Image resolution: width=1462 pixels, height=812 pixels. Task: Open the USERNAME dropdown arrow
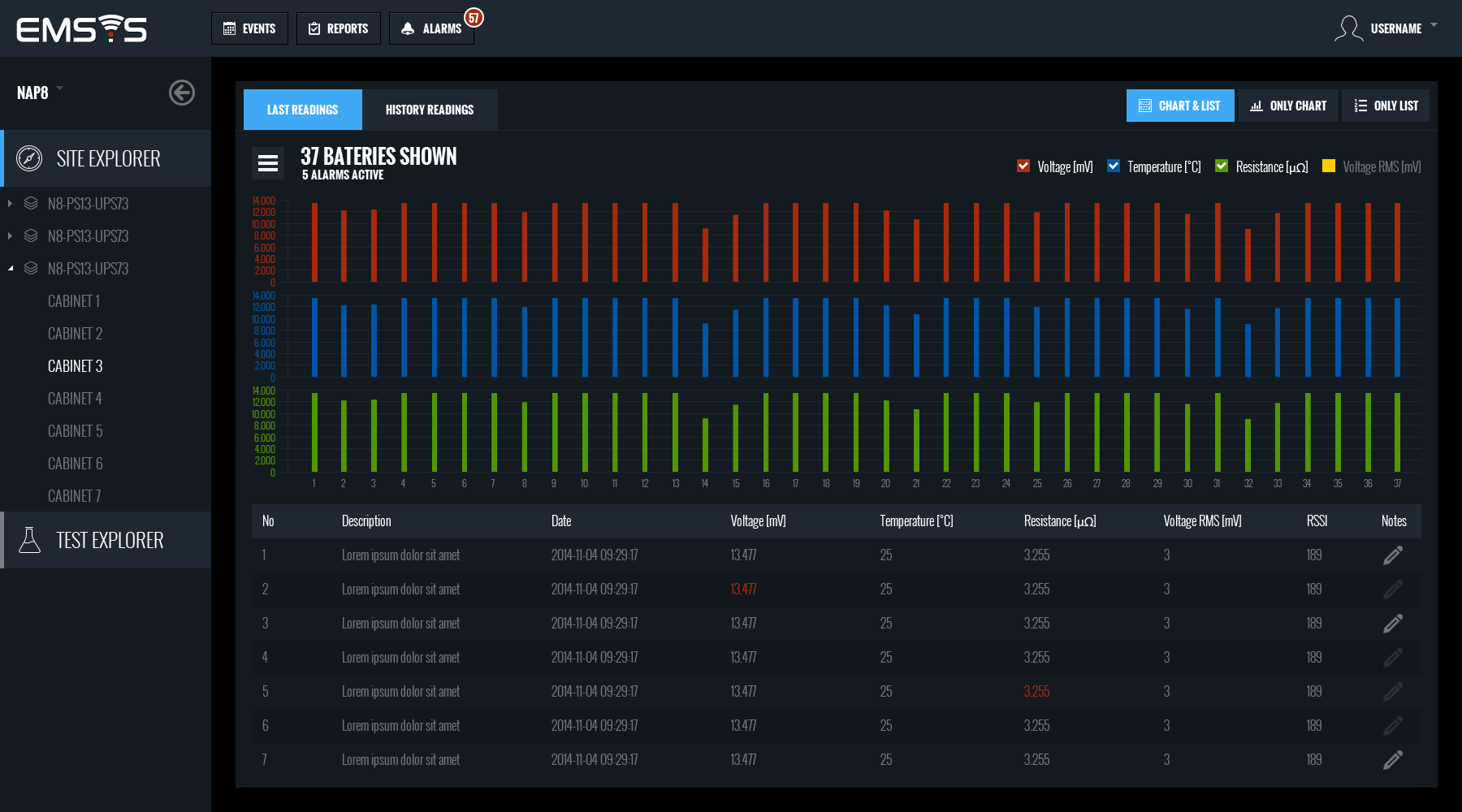(x=1434, y=25)
